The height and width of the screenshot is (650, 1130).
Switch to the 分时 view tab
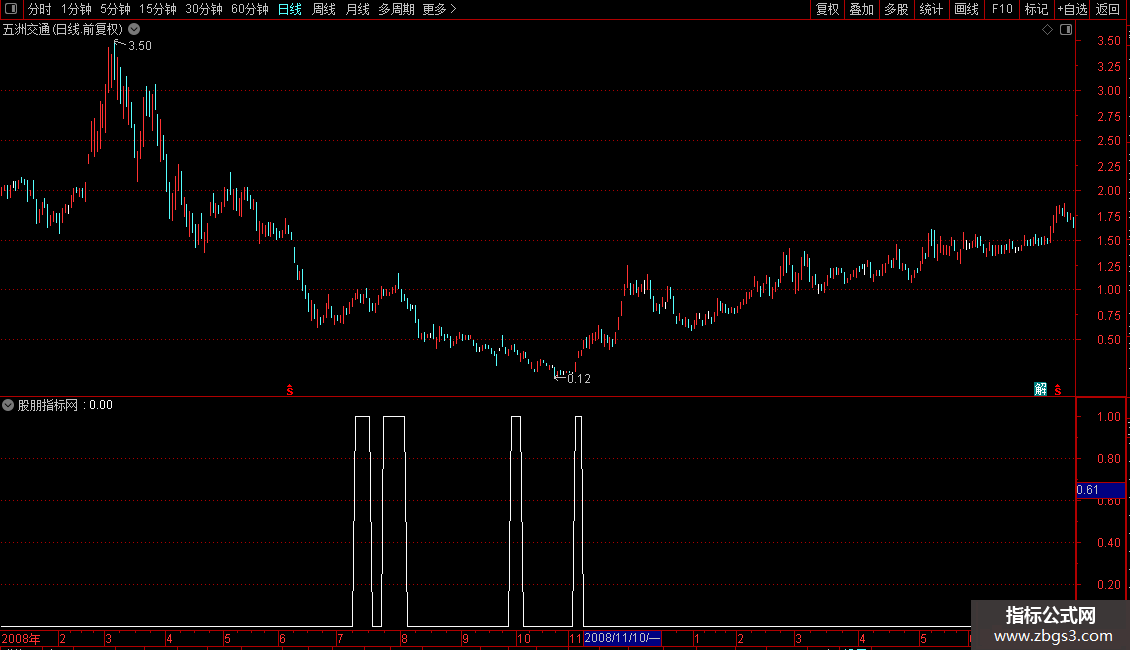[40, 9]
